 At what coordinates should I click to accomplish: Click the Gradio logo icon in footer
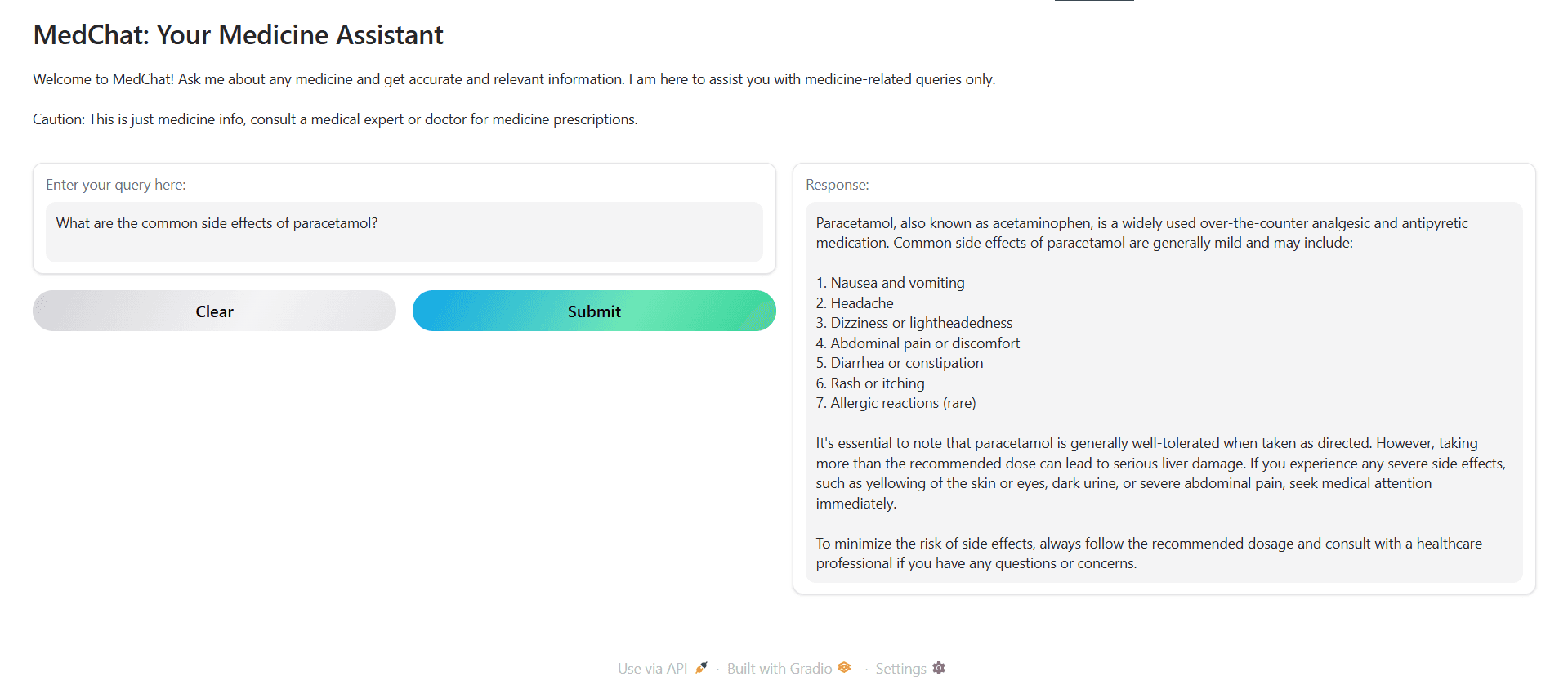click(x=844, y=668)
